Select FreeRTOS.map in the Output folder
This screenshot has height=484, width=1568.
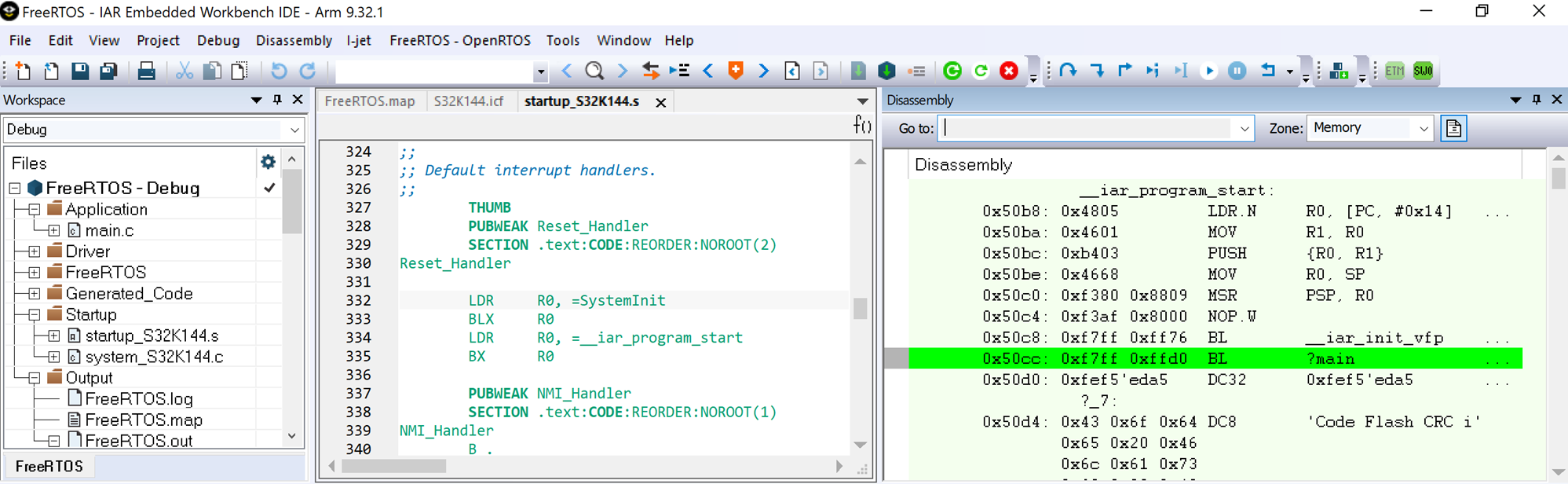(144, 420)
